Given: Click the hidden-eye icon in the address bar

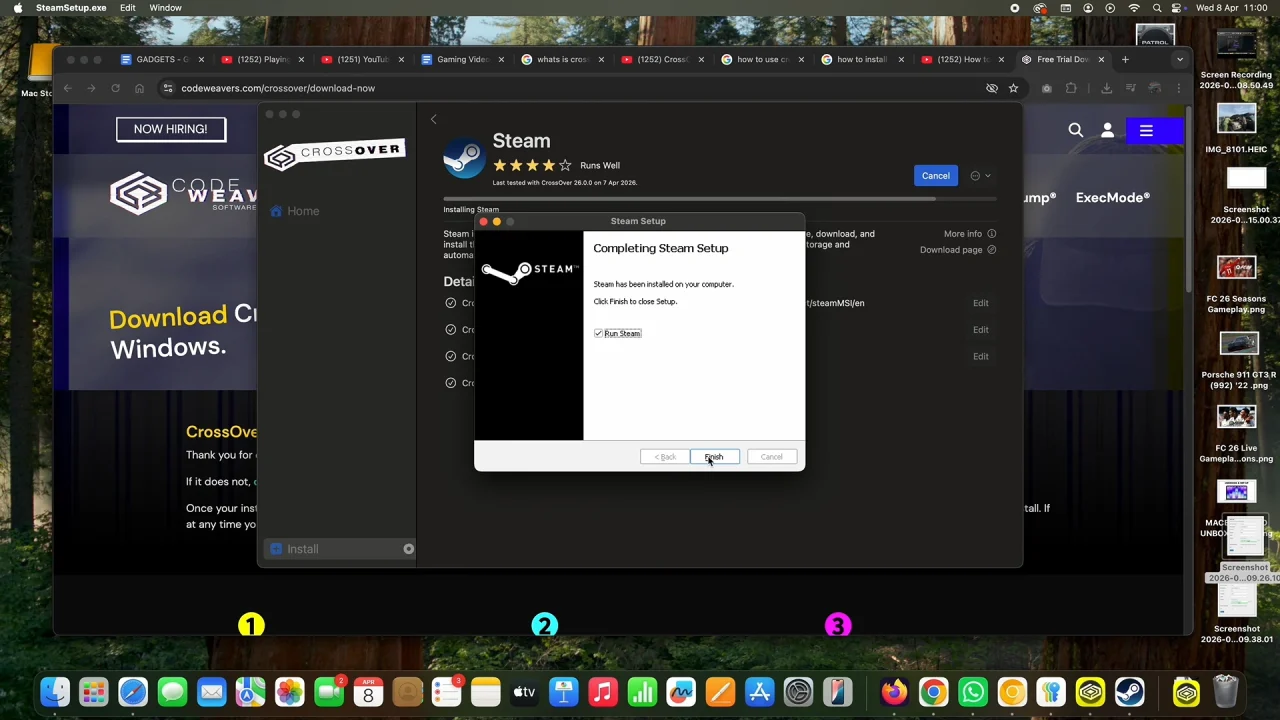Looking at the screenshot, I should 991,88.
